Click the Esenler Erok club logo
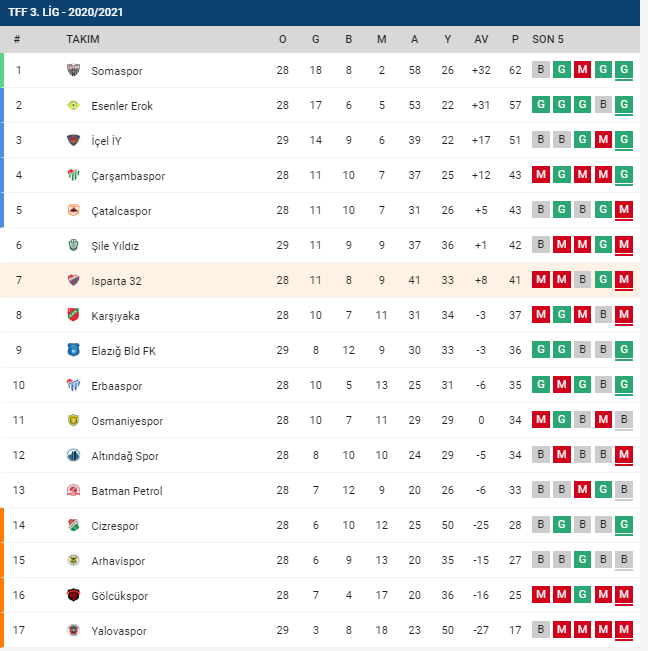 73,105
